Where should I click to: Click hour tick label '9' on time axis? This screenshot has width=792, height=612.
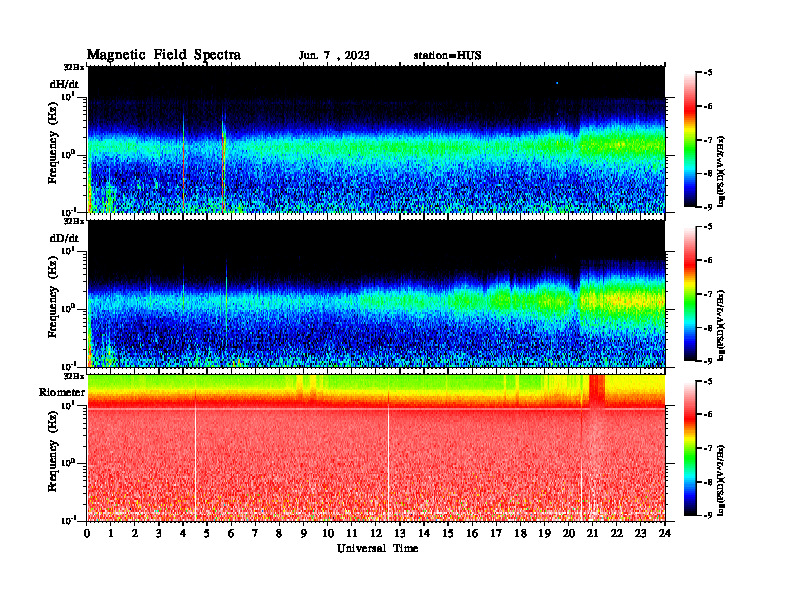tap(304, 533)
